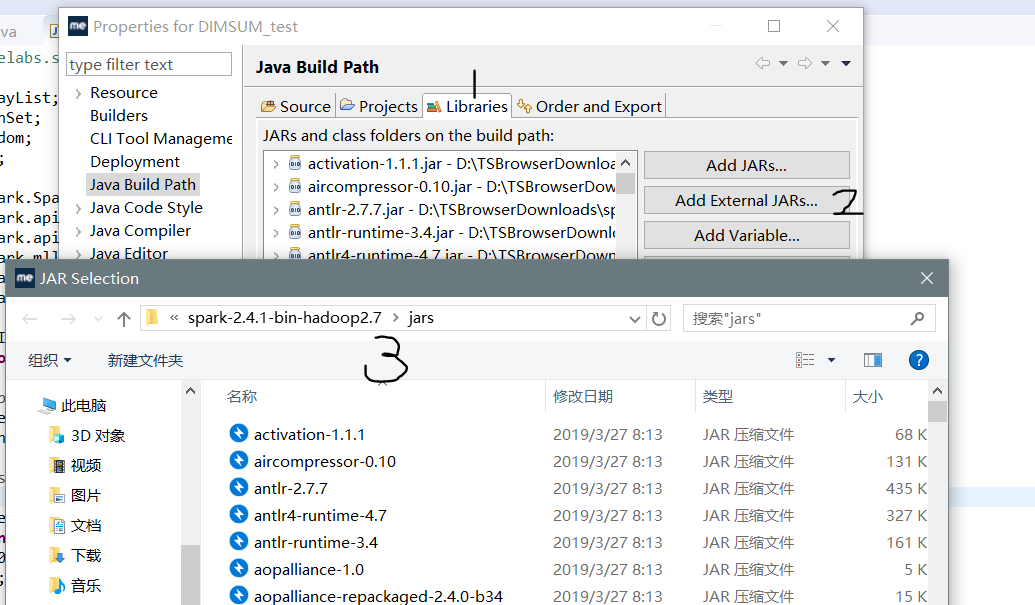The width and height of the screenshot is (1035, 605).
Task: Open the 组织 dropdown menu
Action: (x=49, y=360)
